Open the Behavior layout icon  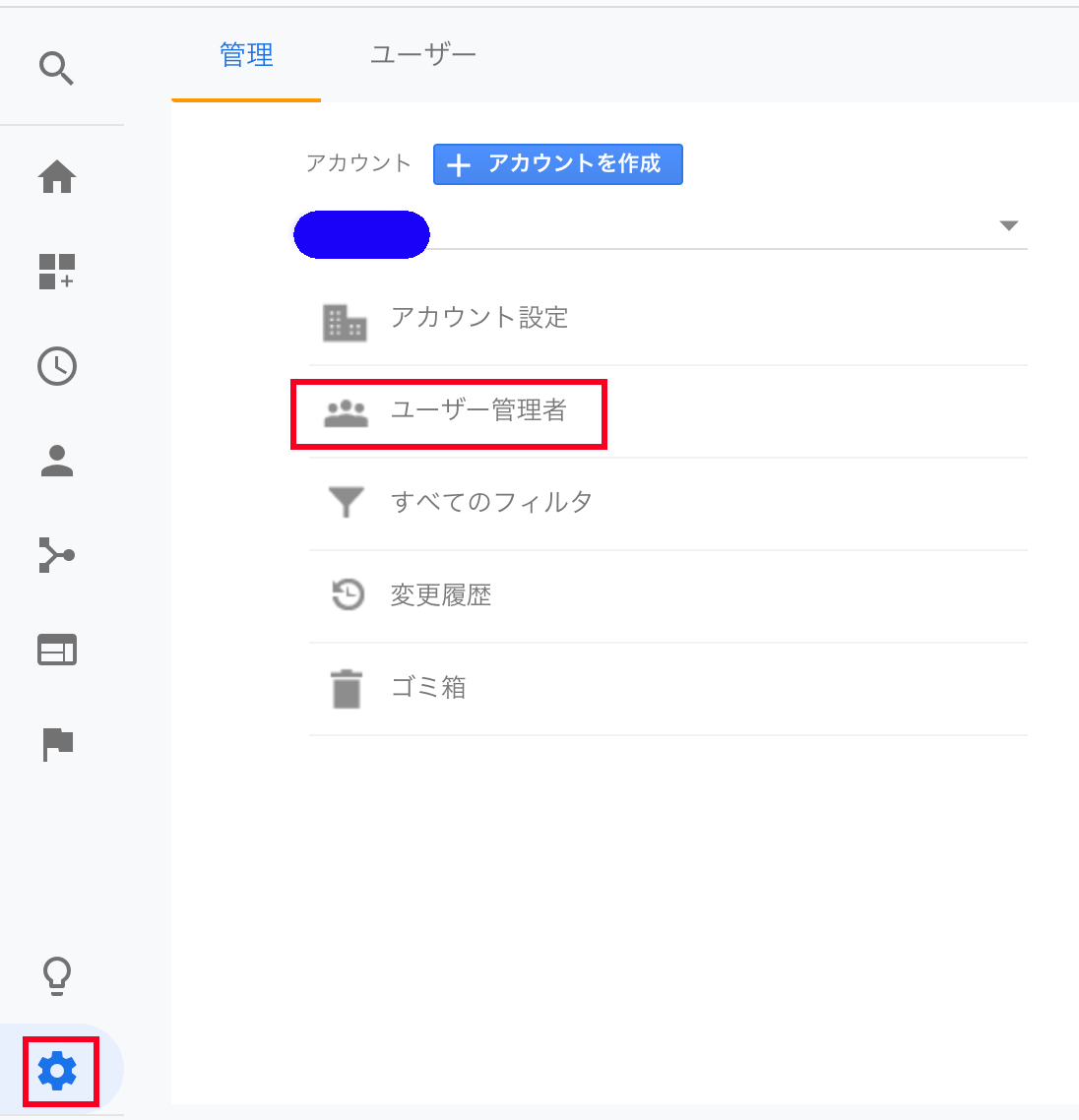[57, 651]
